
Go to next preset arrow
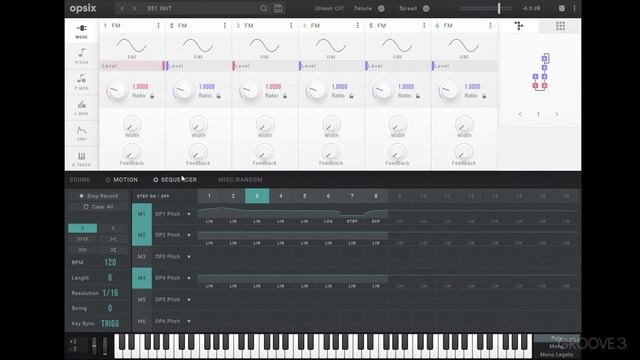click(134, 8)
